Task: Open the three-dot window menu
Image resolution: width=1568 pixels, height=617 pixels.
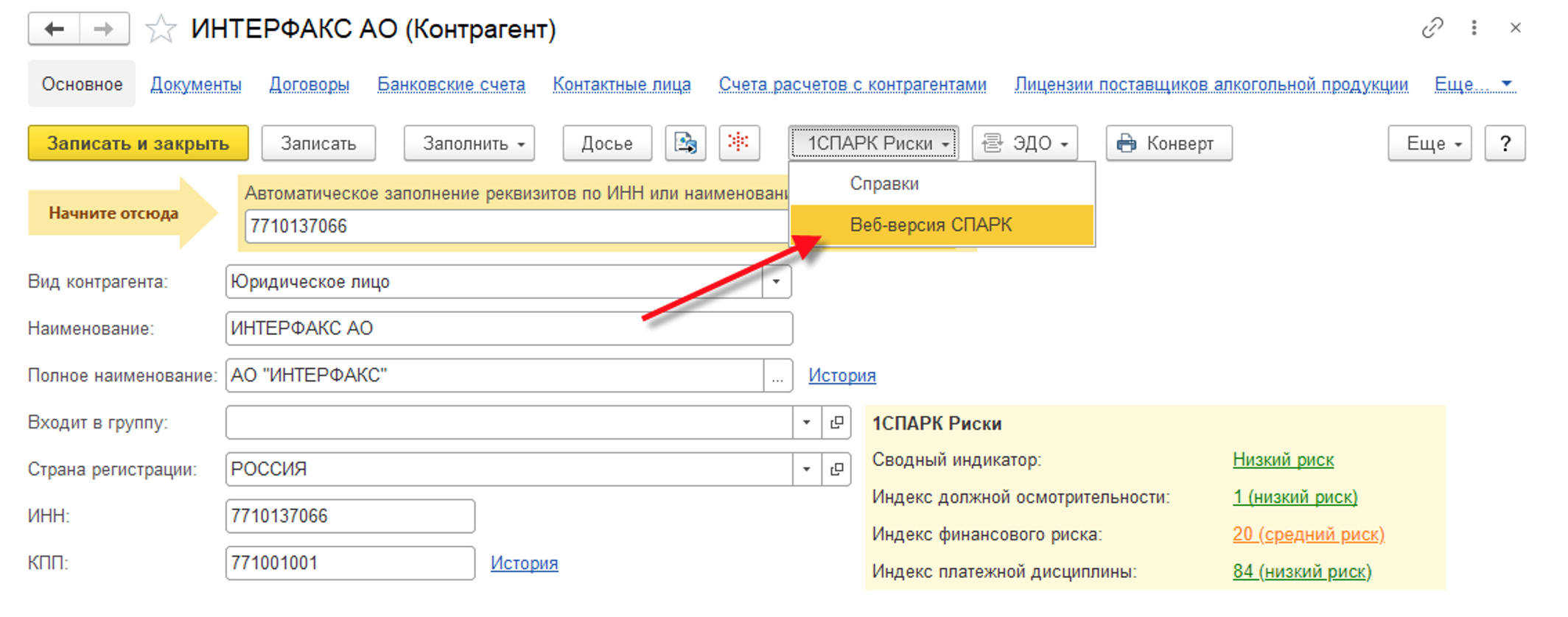Action: coord(1474,28)
